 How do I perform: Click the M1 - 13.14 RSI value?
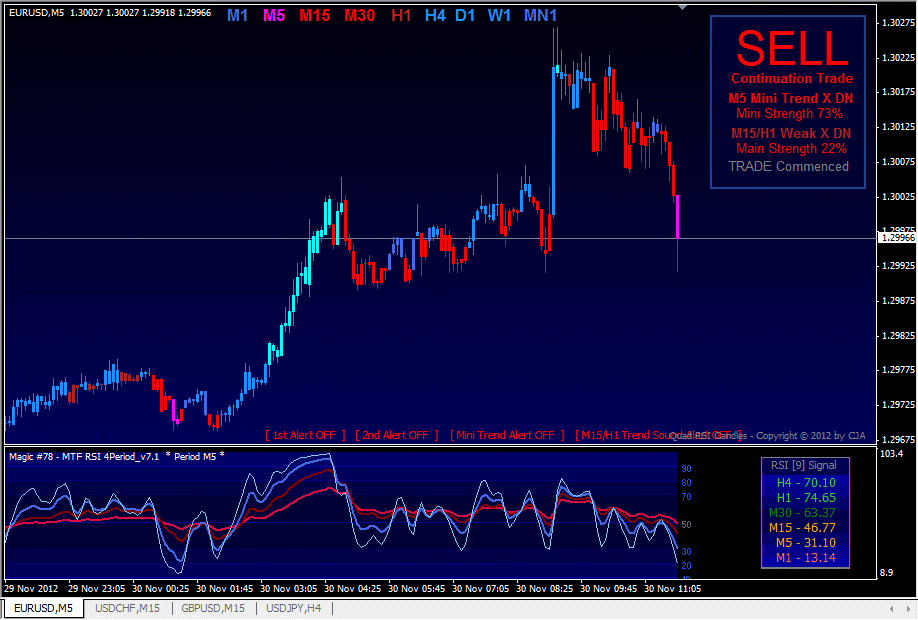(x=806, y=558)
